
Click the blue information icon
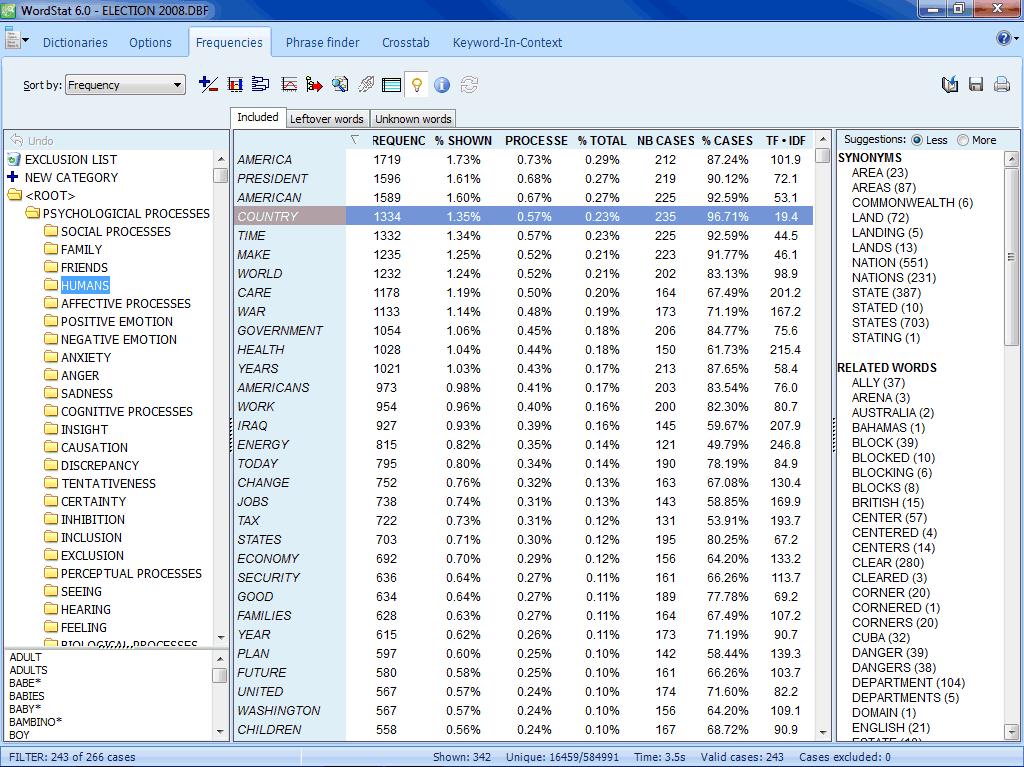[x=442, y=85]
